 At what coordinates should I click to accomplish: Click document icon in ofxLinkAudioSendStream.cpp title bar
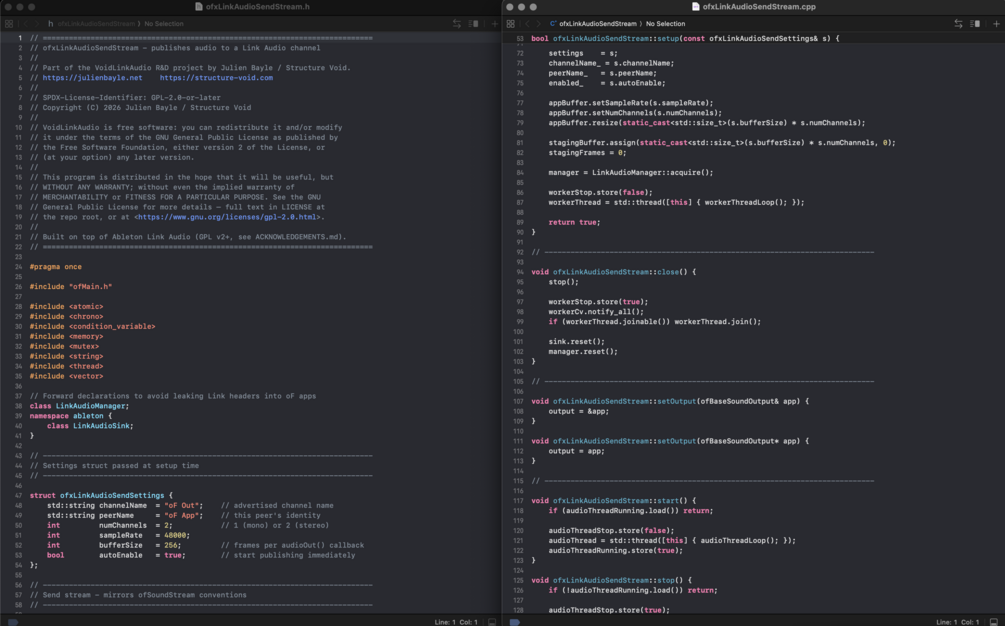click(695, 6)
